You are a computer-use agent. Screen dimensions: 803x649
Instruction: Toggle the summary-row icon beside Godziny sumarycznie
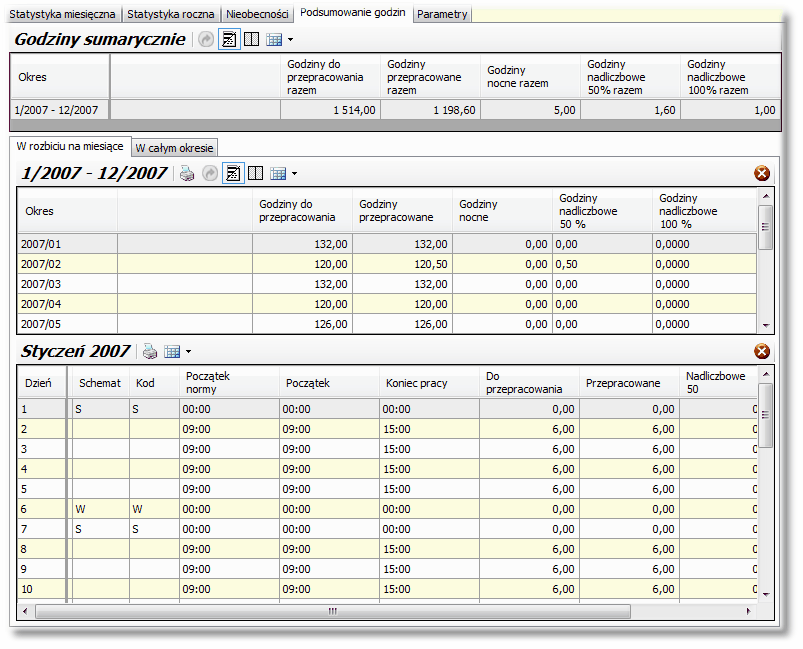[229, 39]
